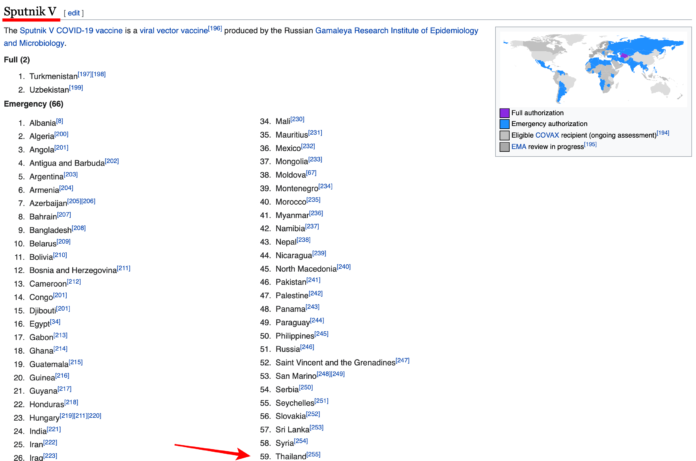Click citation 254 next to Syria
This screenshot has width=696, height=461.
click(301, 441)
